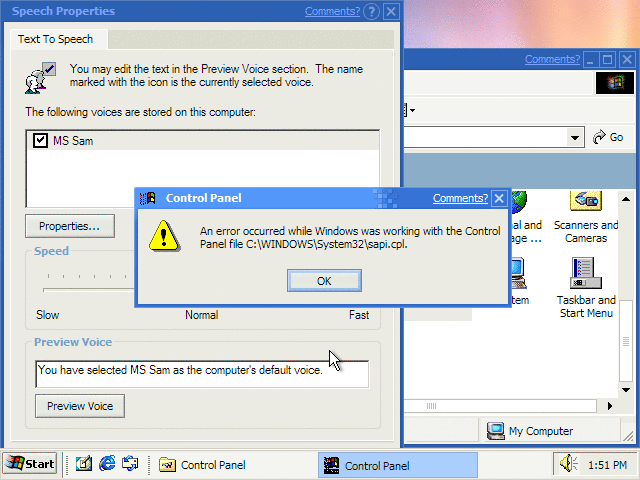This screenshot has width=640, height=480.
Task: Click My Computer in the status bar
Action: point(530,431)
